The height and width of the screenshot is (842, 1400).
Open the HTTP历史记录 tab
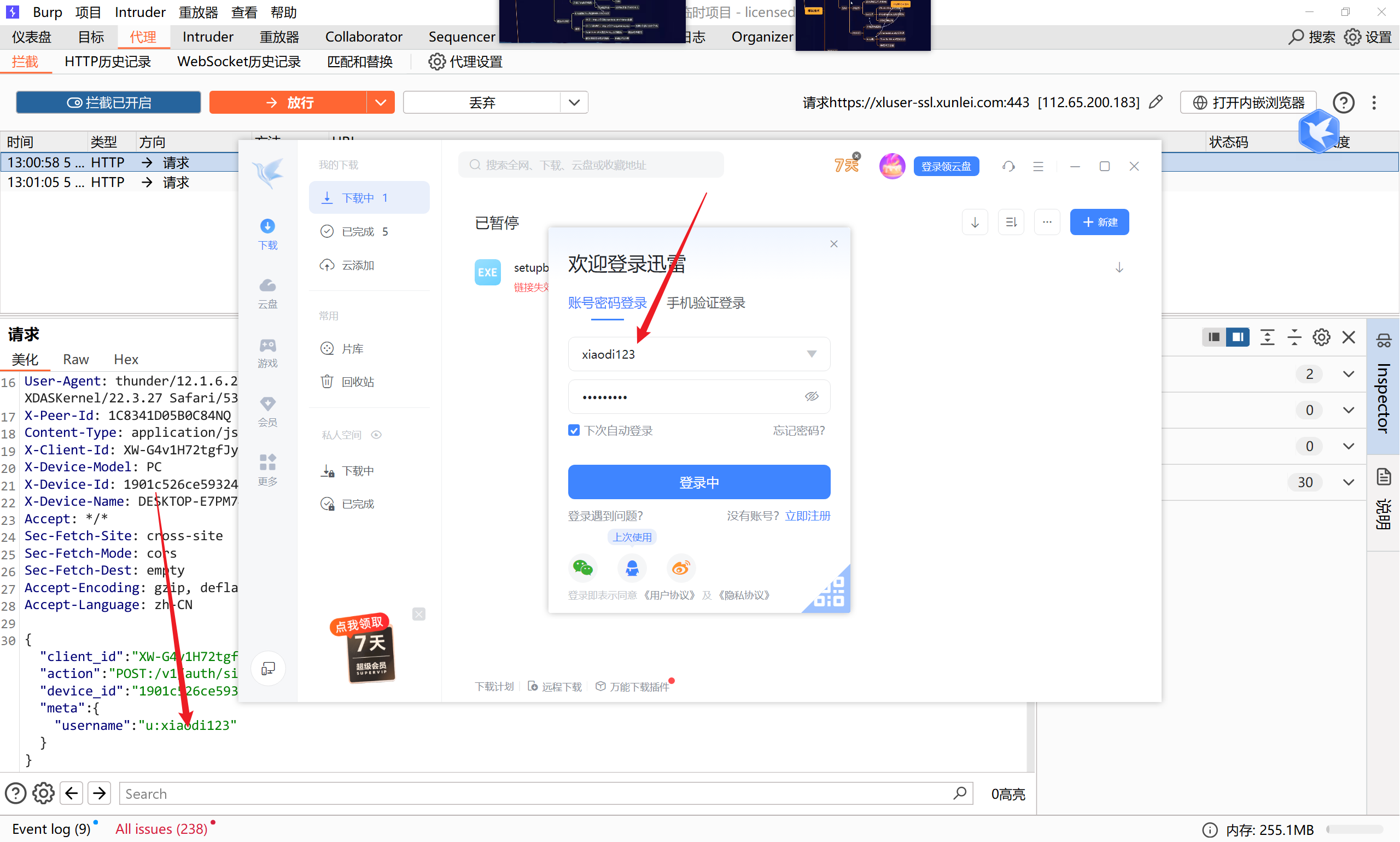(x=107, y=62)
